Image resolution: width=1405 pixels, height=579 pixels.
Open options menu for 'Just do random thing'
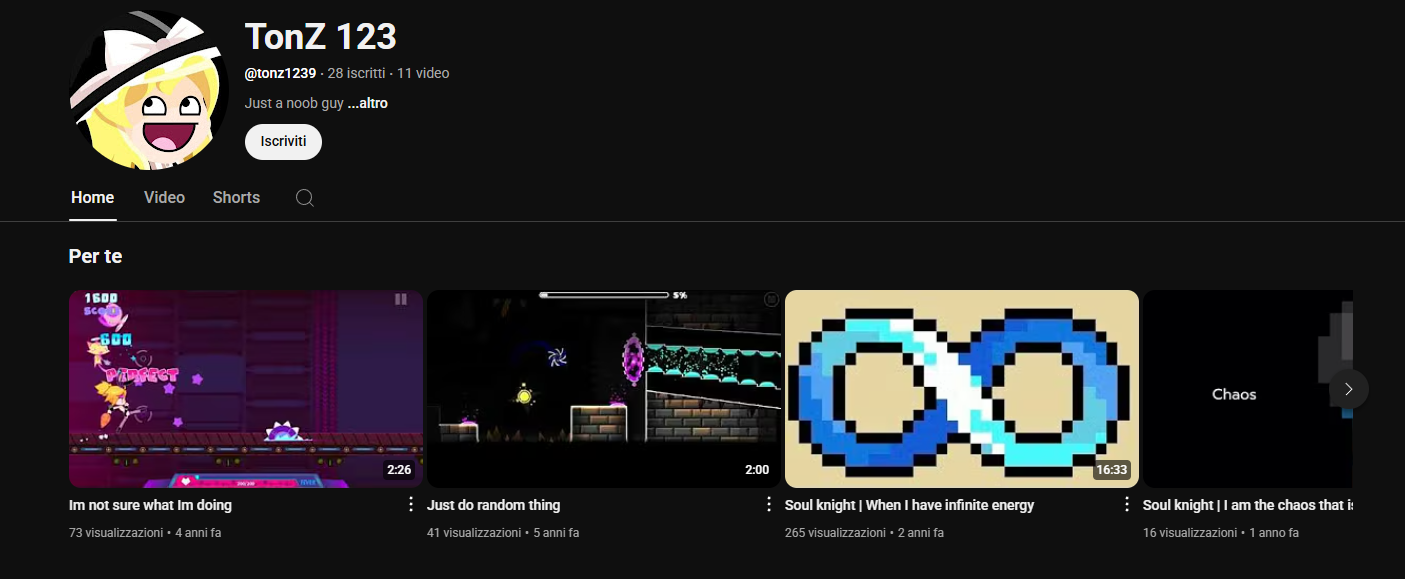(768, 504)
